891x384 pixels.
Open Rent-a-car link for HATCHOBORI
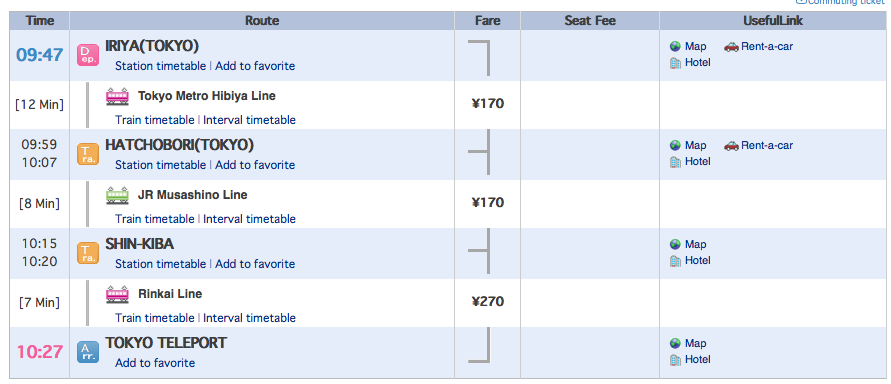coord(767,145)
